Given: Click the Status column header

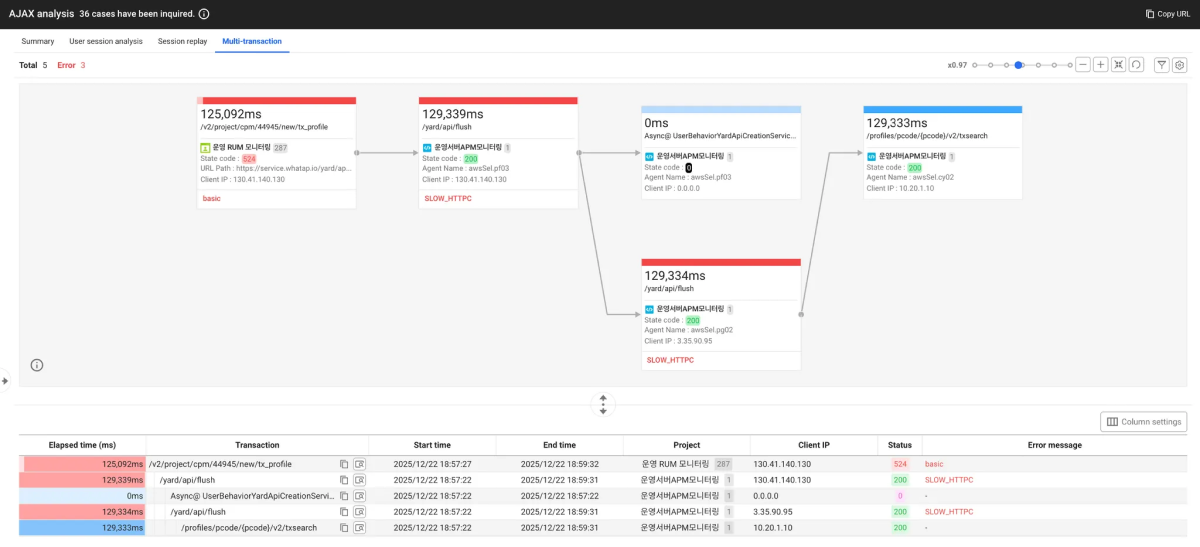Looking at the screenshot, I should (900, 445).
